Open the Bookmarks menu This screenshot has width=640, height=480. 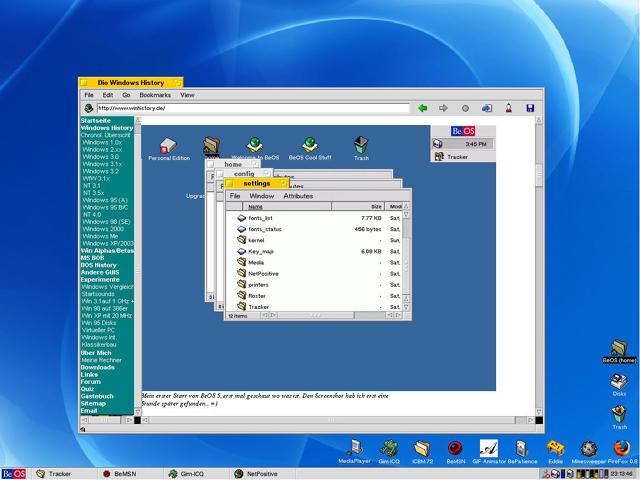pos(155,95)
